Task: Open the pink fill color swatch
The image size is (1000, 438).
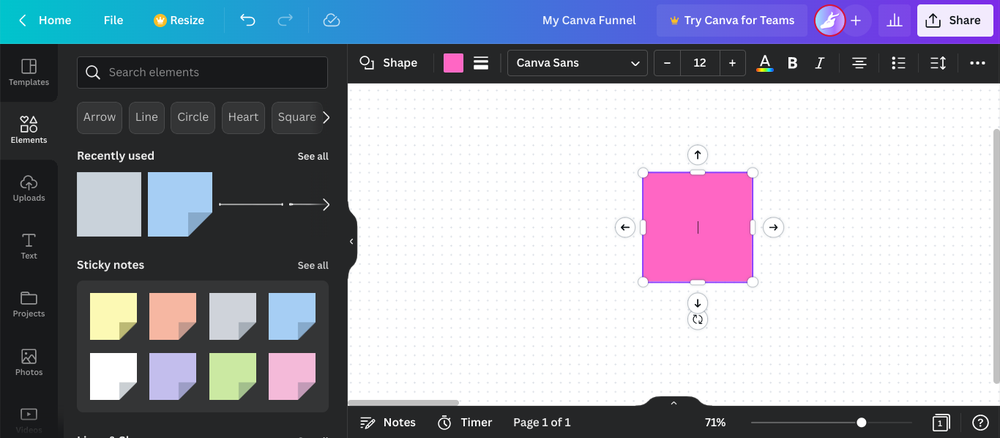Action: [453, 63]
